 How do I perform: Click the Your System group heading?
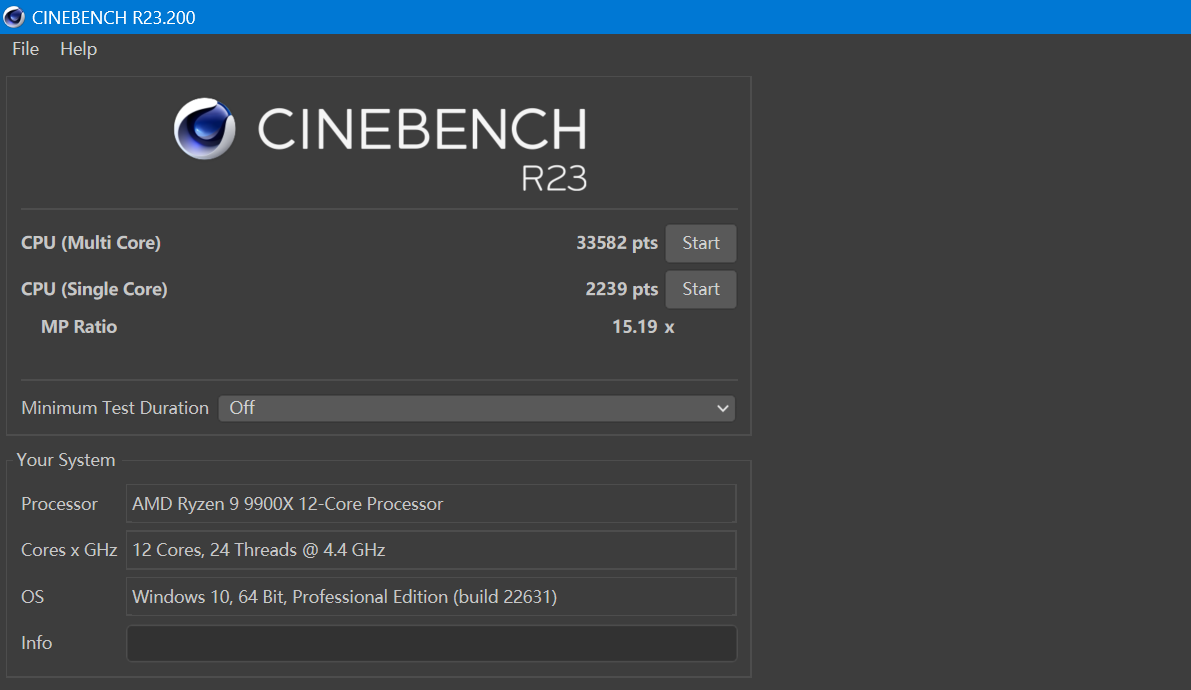coord(66,460)
